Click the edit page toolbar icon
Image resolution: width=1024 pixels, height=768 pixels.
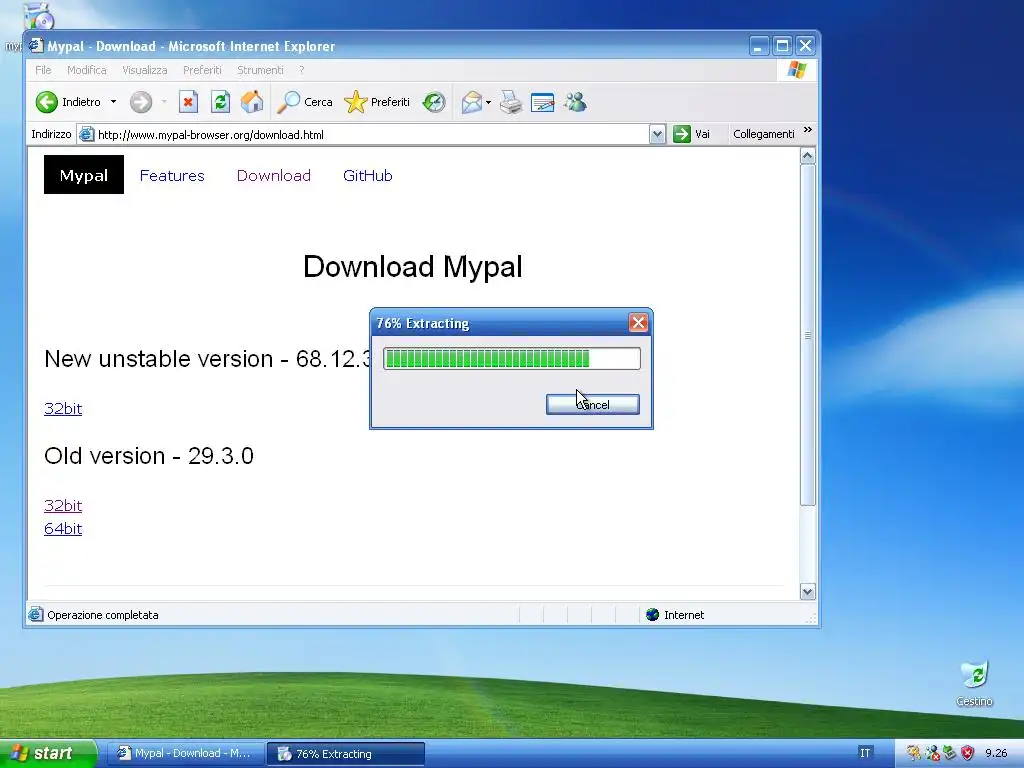click(543, 102)
